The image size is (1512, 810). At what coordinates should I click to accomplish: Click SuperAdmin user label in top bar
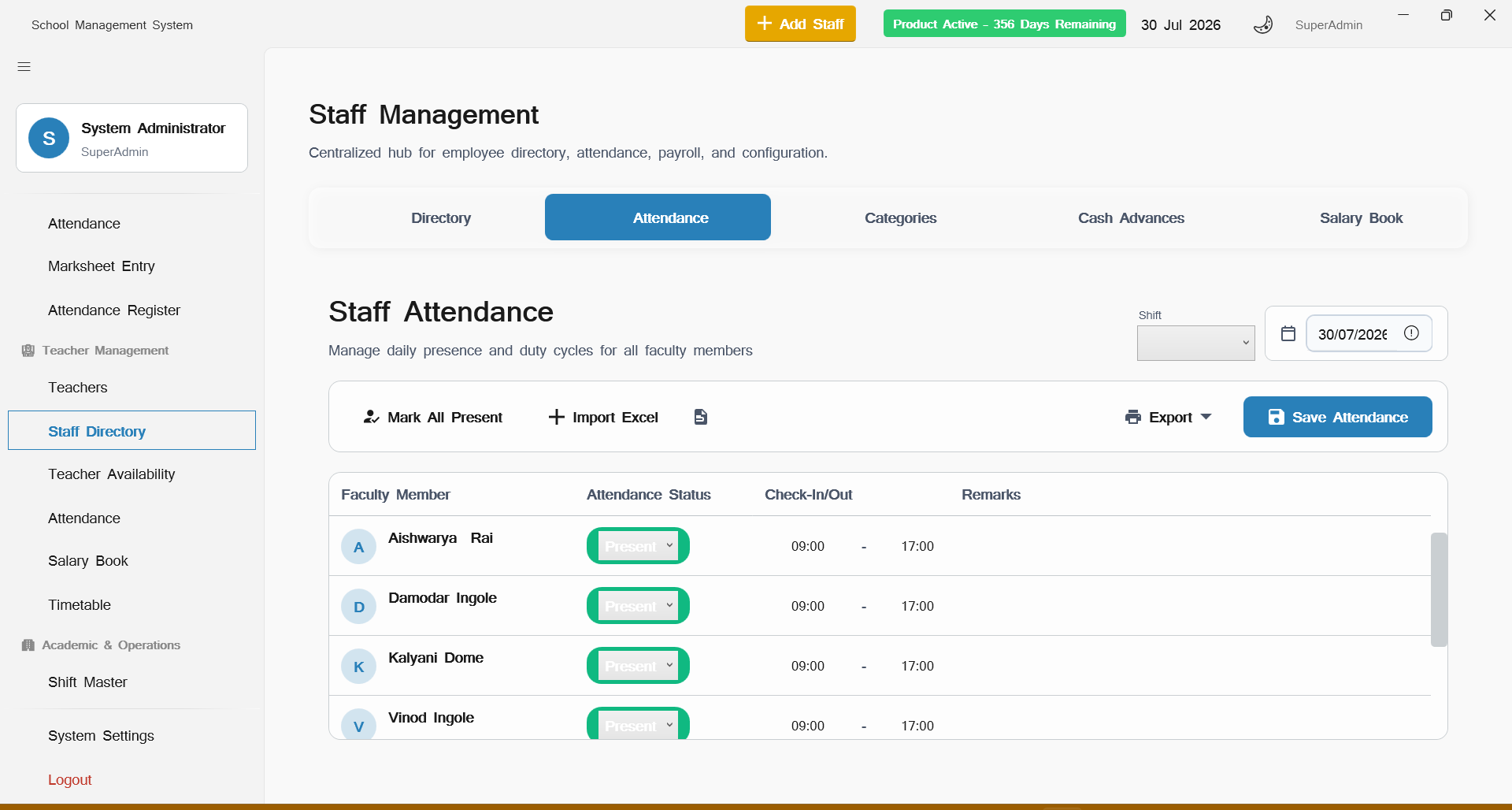(1329, 25)
